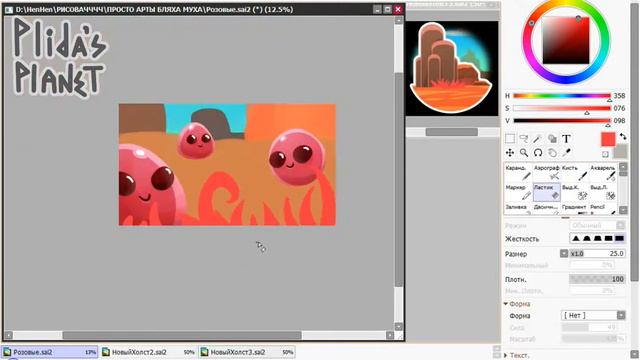Click the tool options panel scrollbar
This screenshot has width=640, height=360.
coord(634,141)
